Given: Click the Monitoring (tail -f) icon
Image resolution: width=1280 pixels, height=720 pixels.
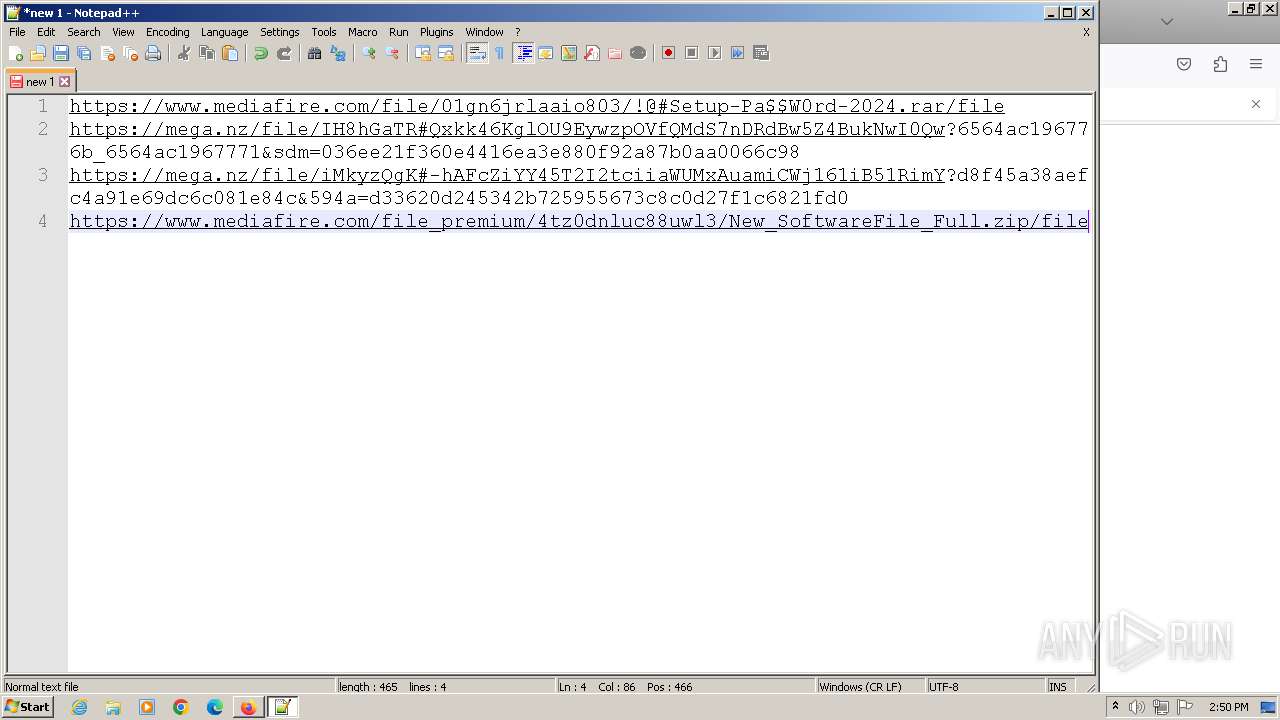Looking at the screenshot, I should [x=638, y=53].
